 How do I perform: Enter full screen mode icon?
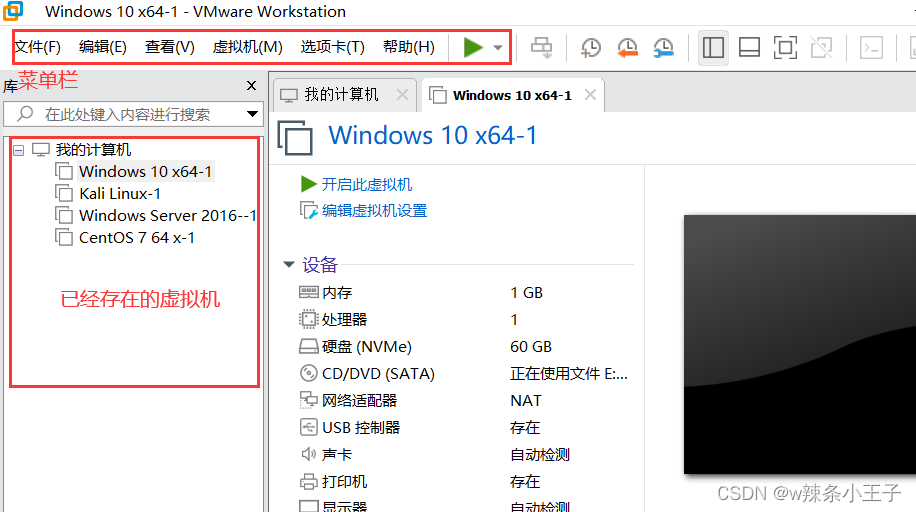tap(785, 47)
